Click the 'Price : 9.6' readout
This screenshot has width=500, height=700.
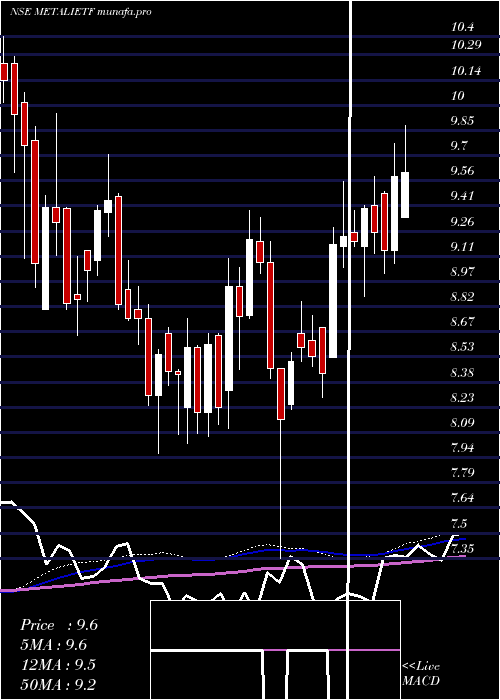(59, 625)
